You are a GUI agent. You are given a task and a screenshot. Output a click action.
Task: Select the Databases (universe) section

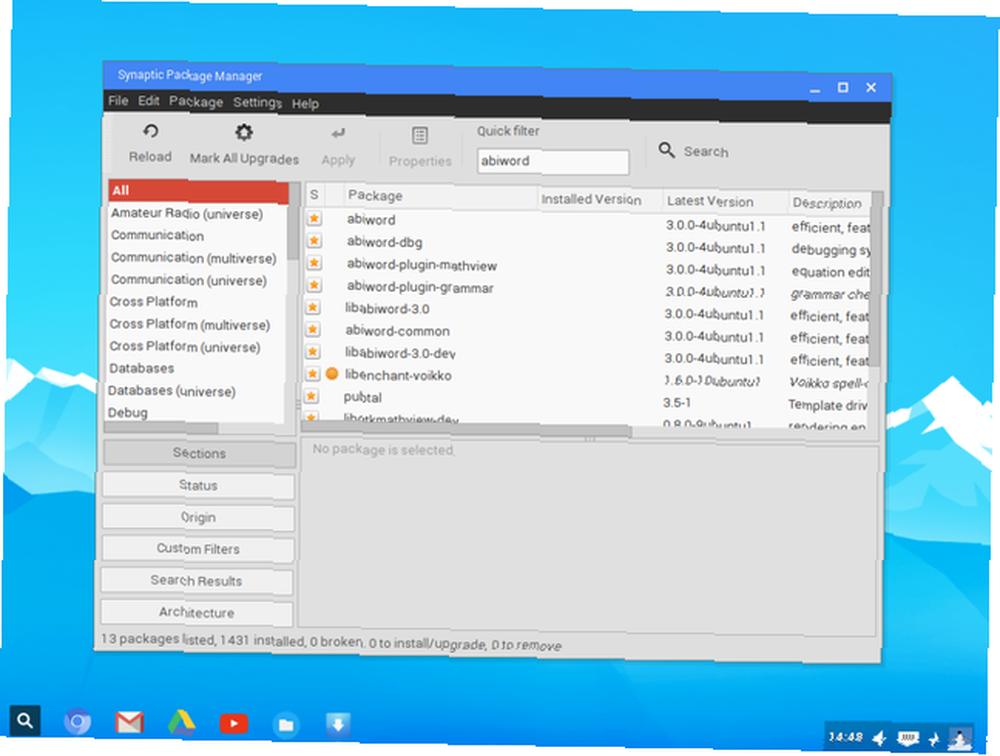[x=172, y=391]
